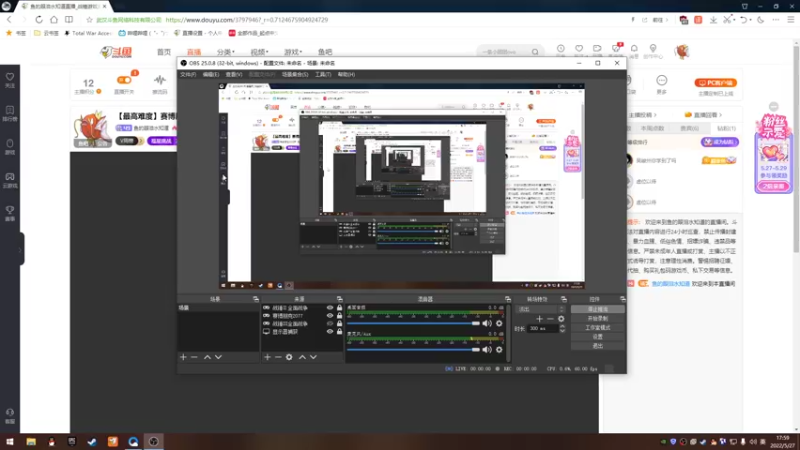Open OBS 查看(V) menu
This screenshot has height=450, width=800.
[x=234, y=74]
